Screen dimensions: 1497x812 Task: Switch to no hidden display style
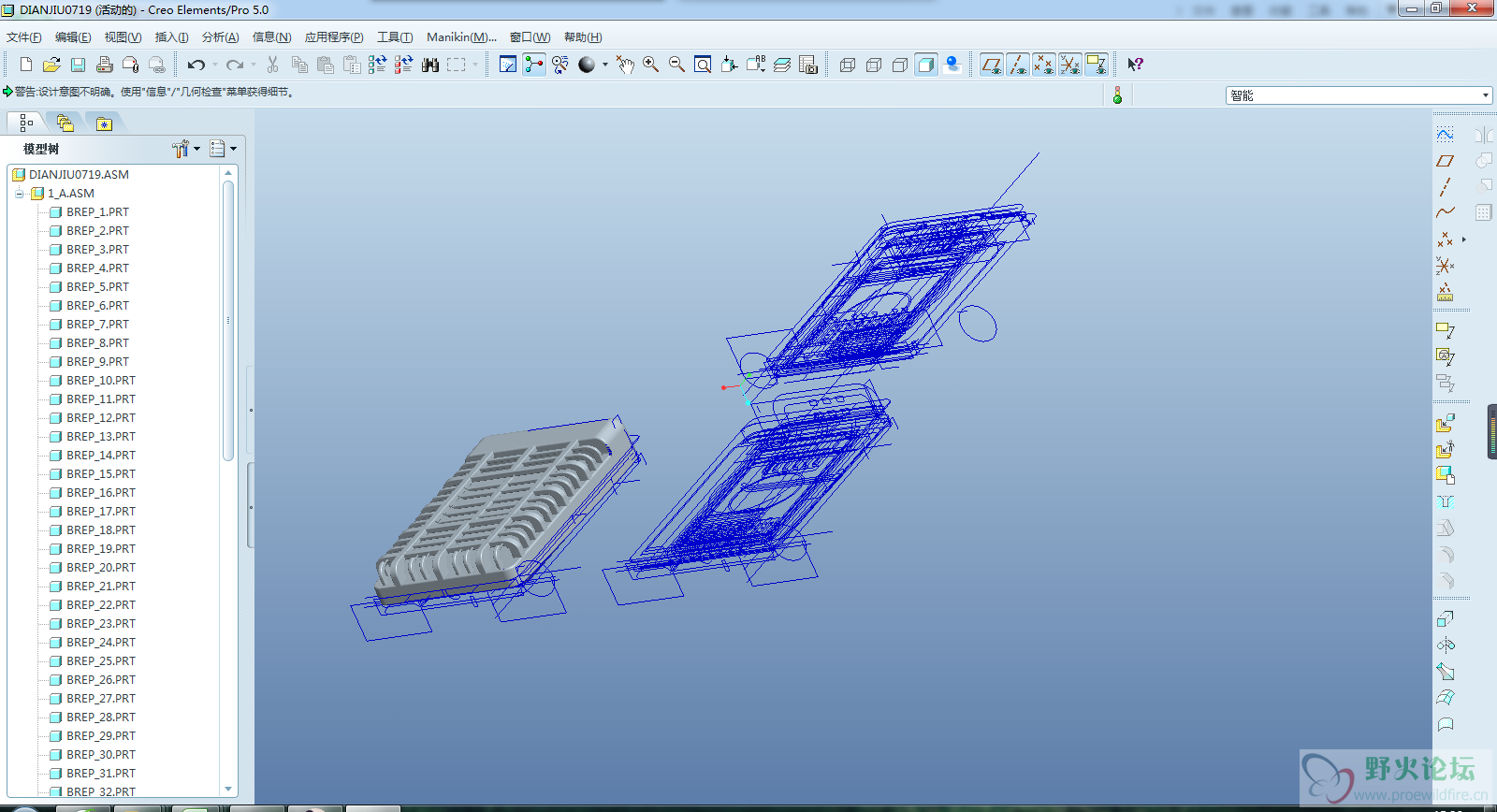[900, 65]
